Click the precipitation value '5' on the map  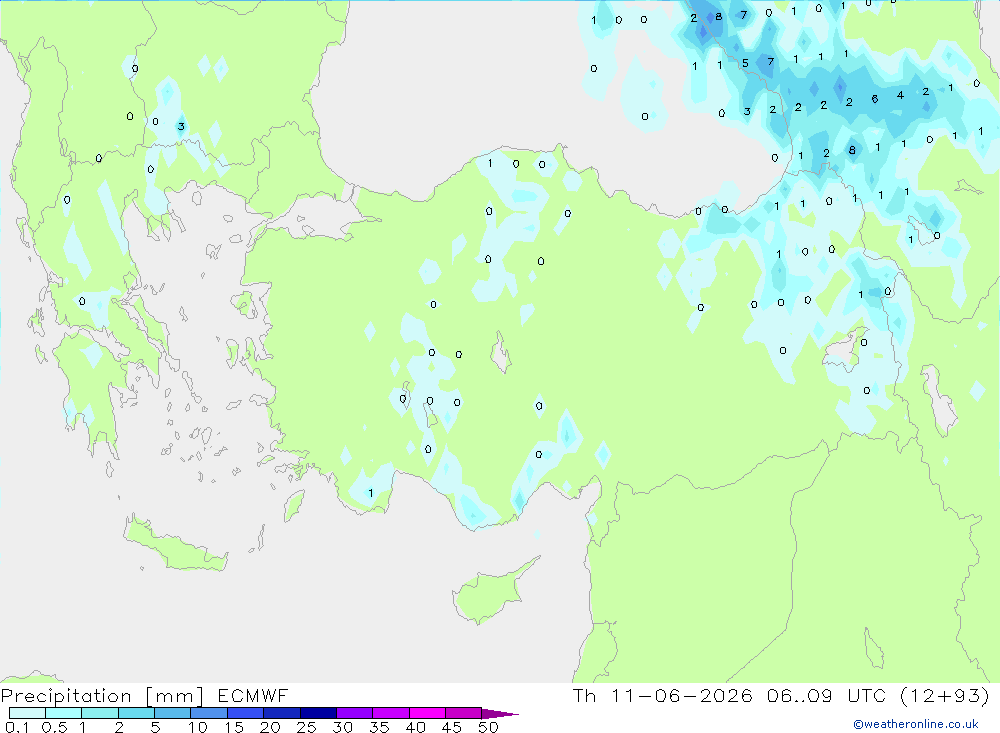[x=745, y=63]
